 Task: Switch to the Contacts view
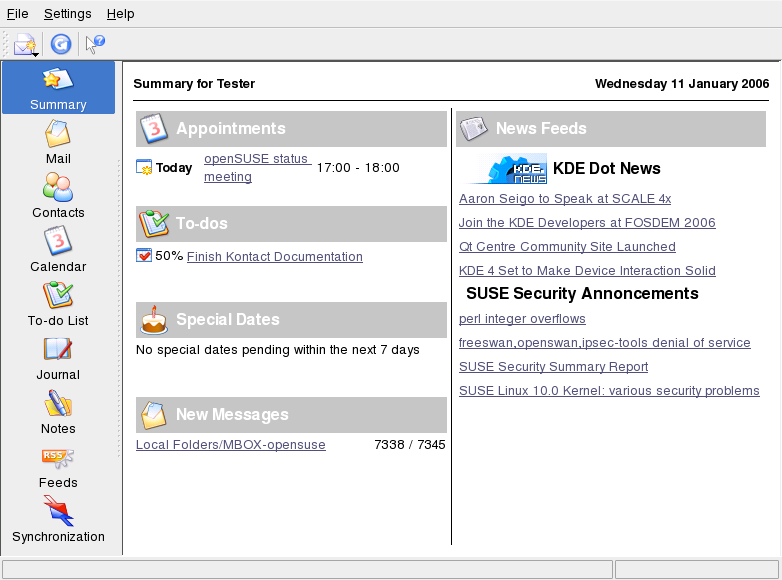(x=58, y=196)
